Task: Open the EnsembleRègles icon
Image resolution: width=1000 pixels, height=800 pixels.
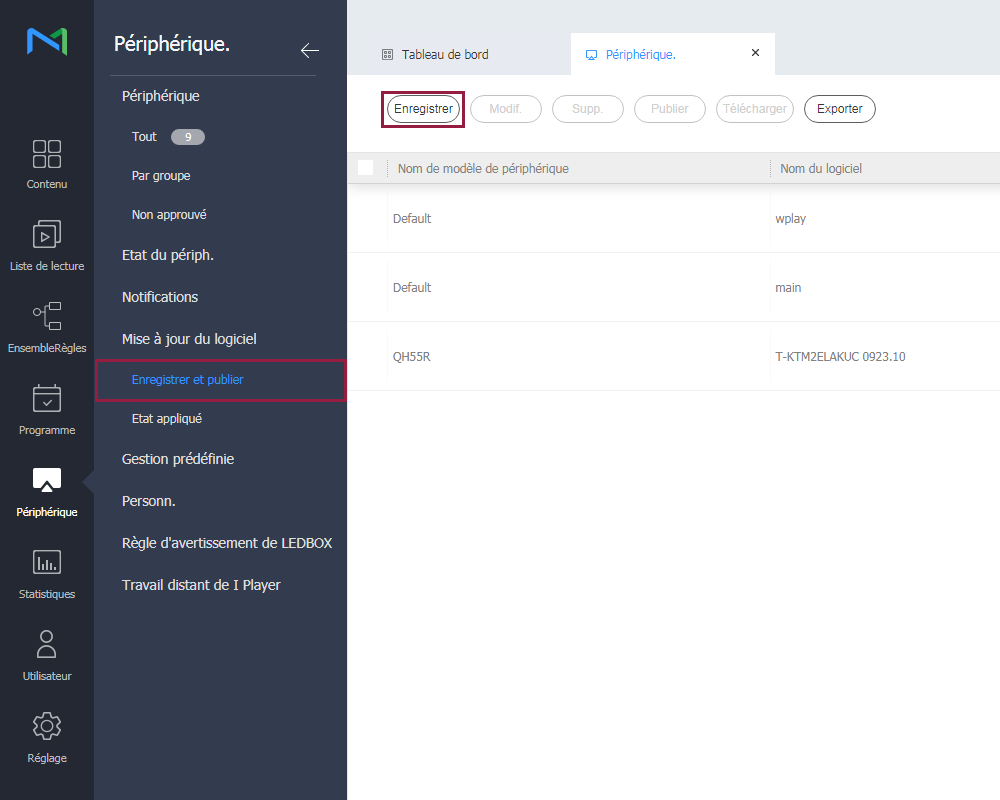Action: (x=47, y=316)
